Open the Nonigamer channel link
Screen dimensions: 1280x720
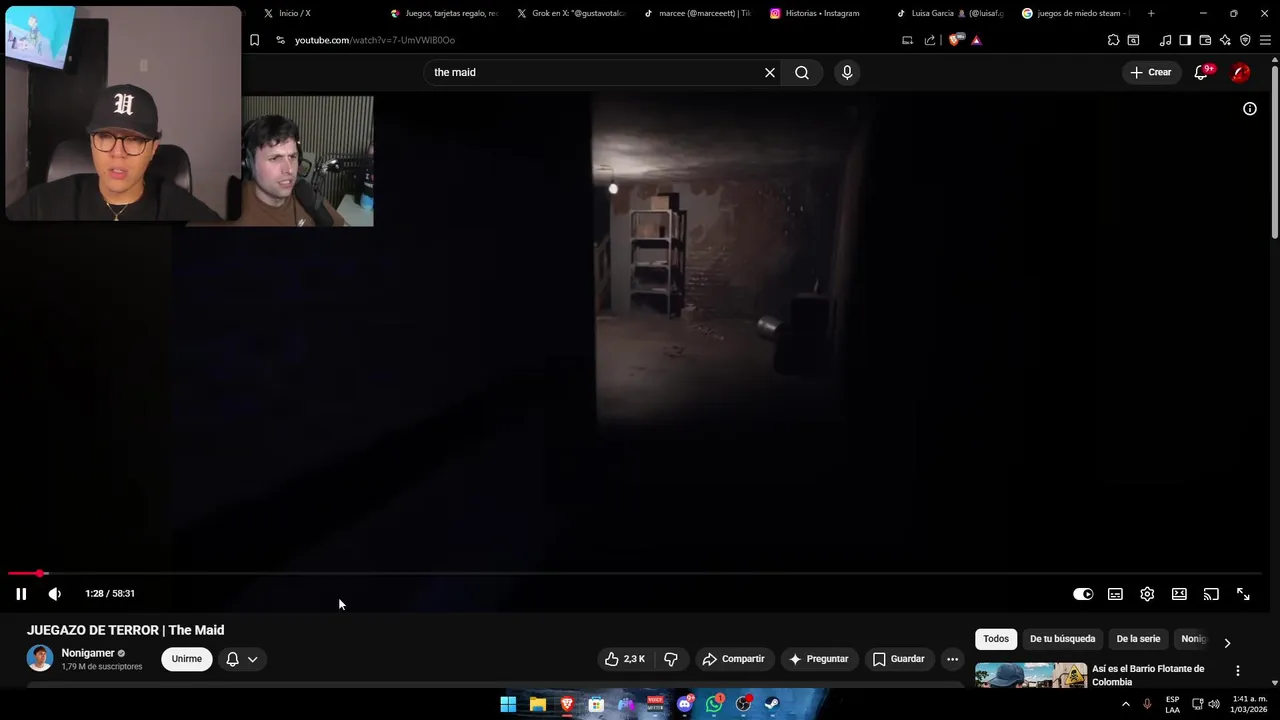pos(88,653)
